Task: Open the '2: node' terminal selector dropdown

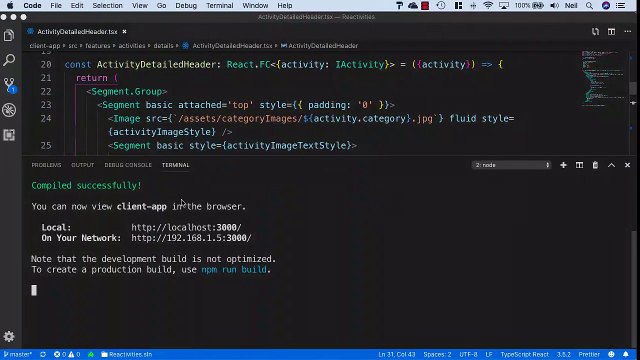Action: coord(512,165)
